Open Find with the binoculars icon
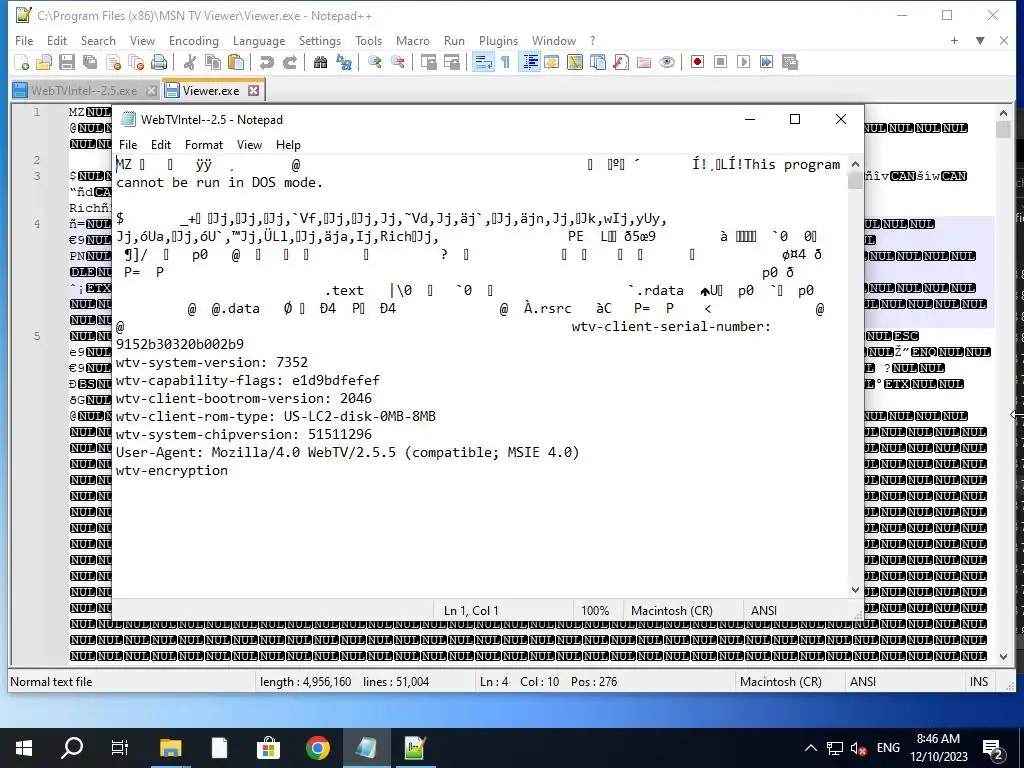The image size is (1024, 768). pos(320,62)
